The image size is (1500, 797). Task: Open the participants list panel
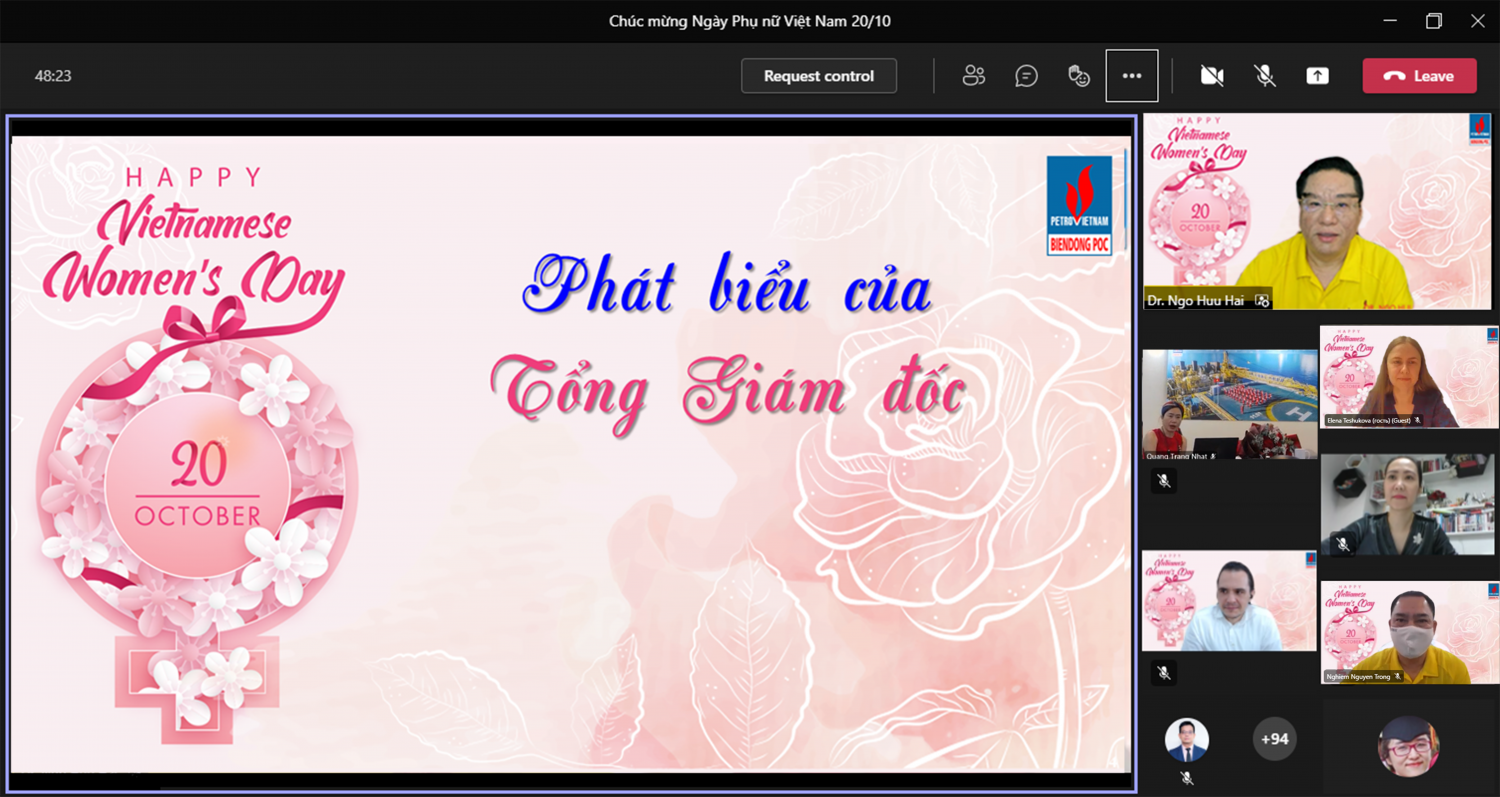(973, 76)
